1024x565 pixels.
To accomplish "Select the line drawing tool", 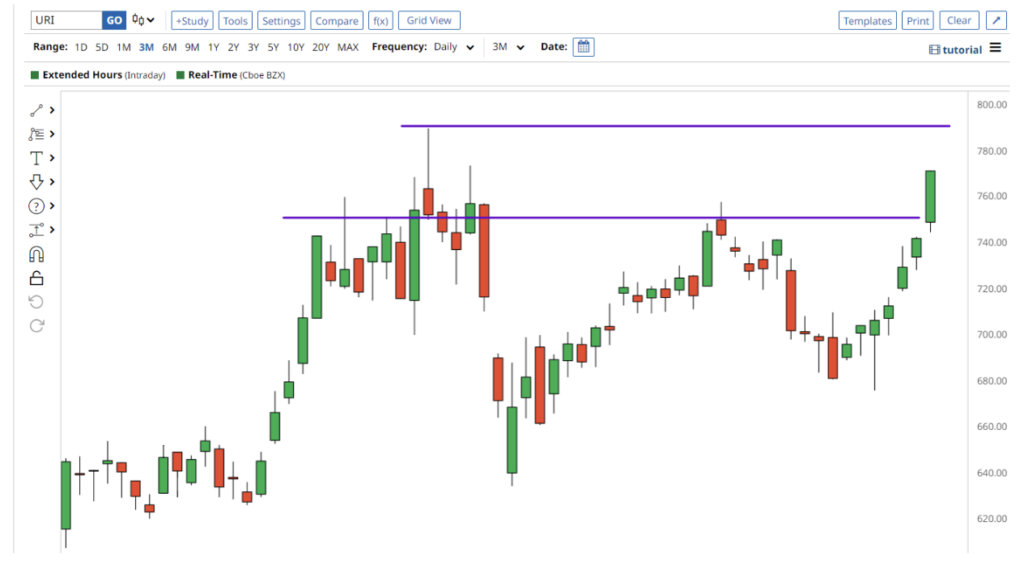I will click(36, 110).
